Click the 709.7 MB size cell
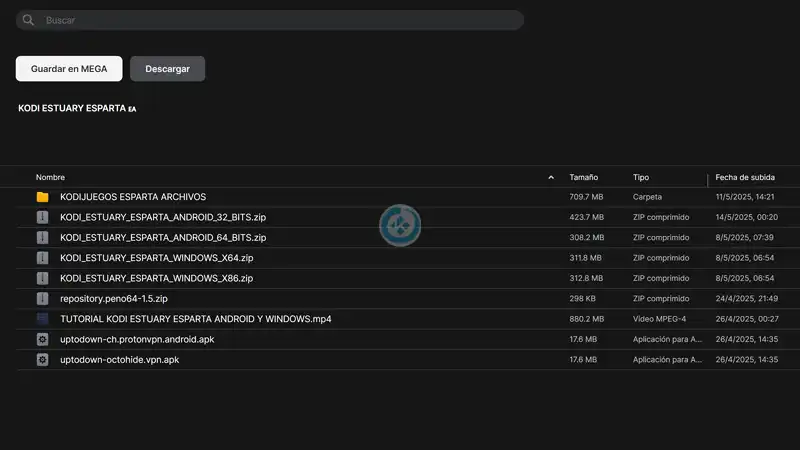 tap(586, 197)
